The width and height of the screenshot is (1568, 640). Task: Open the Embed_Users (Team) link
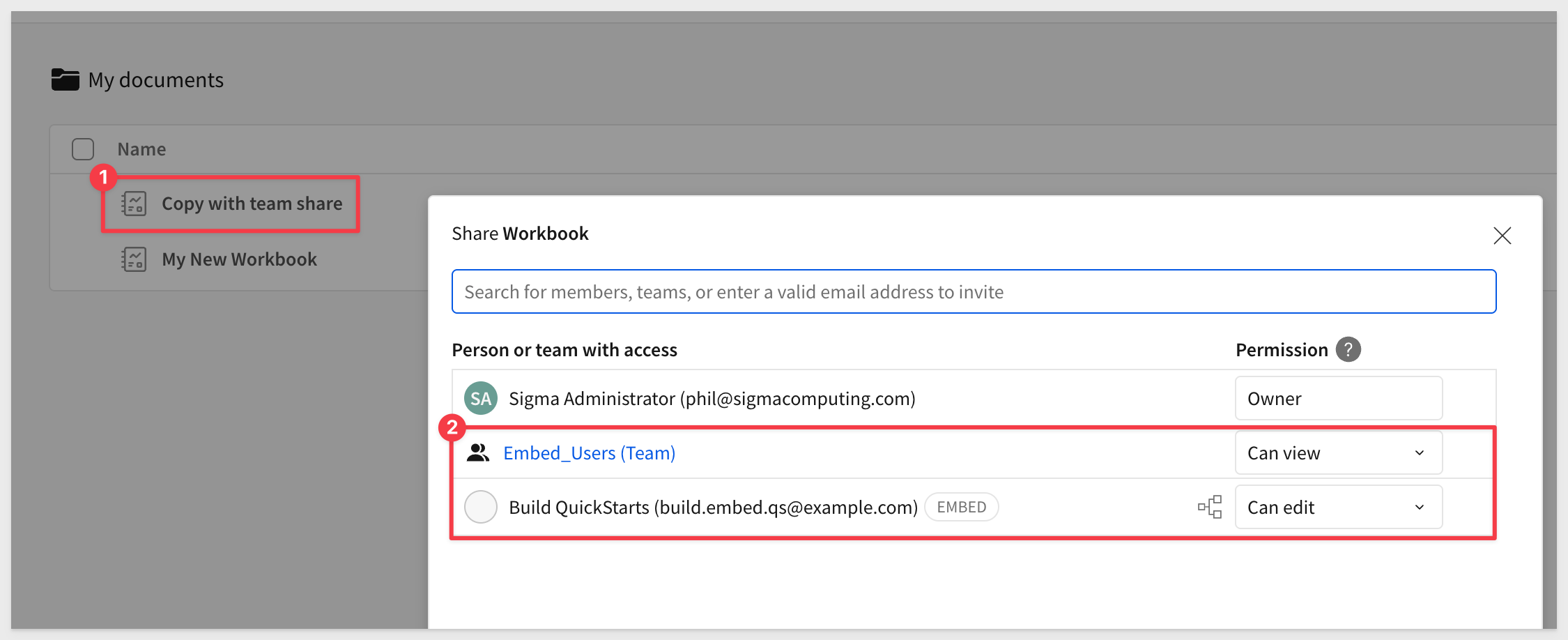pyautogui.click(x=590, y=453)
